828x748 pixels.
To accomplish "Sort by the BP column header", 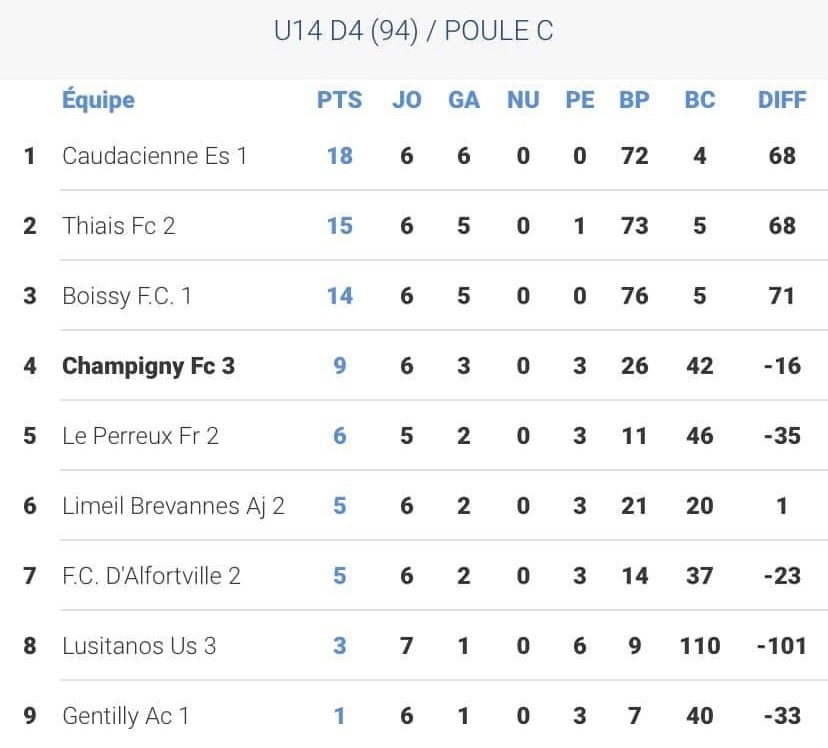I will point(634,100).
